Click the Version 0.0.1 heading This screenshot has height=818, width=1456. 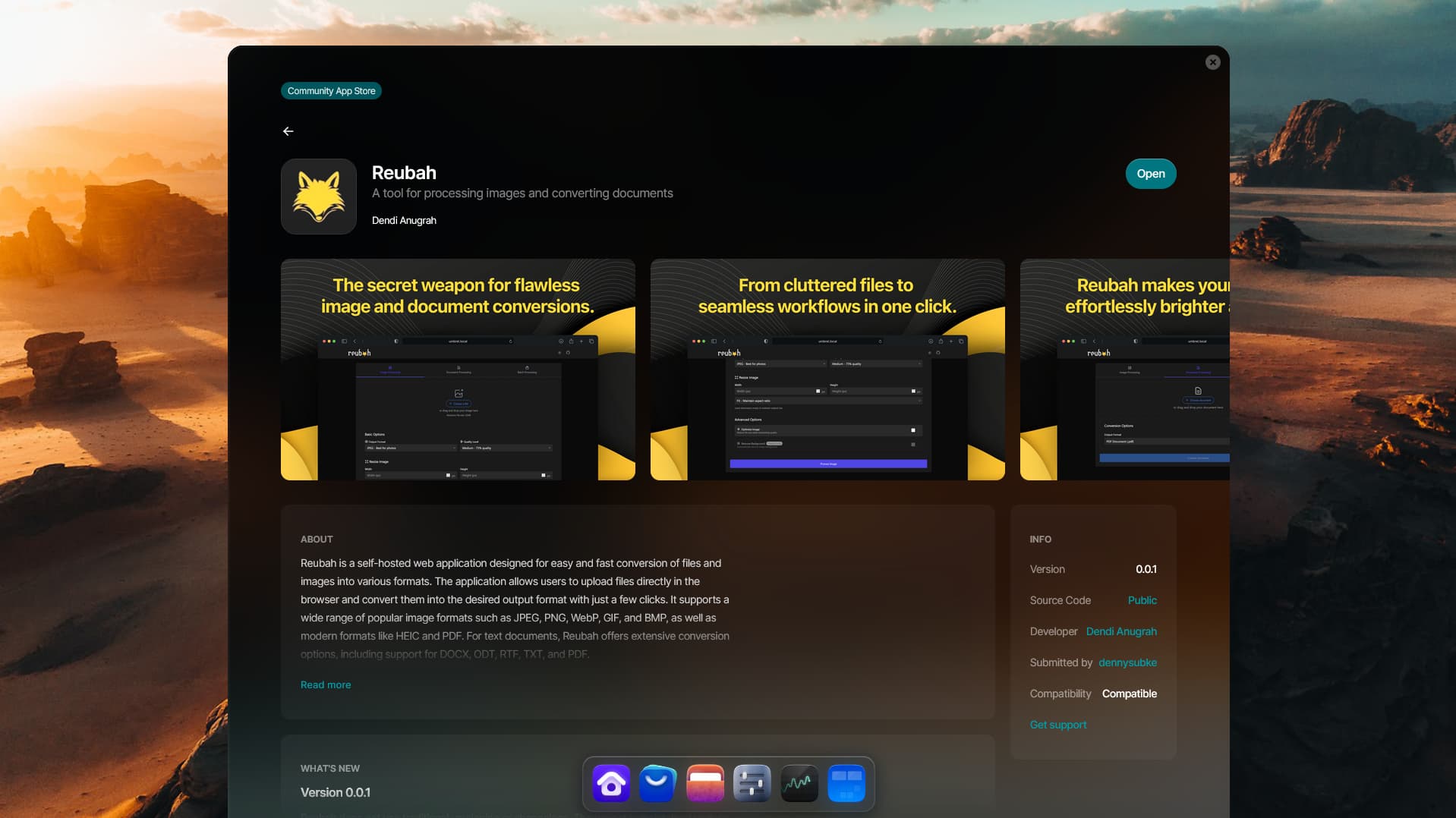coord(336,792)
